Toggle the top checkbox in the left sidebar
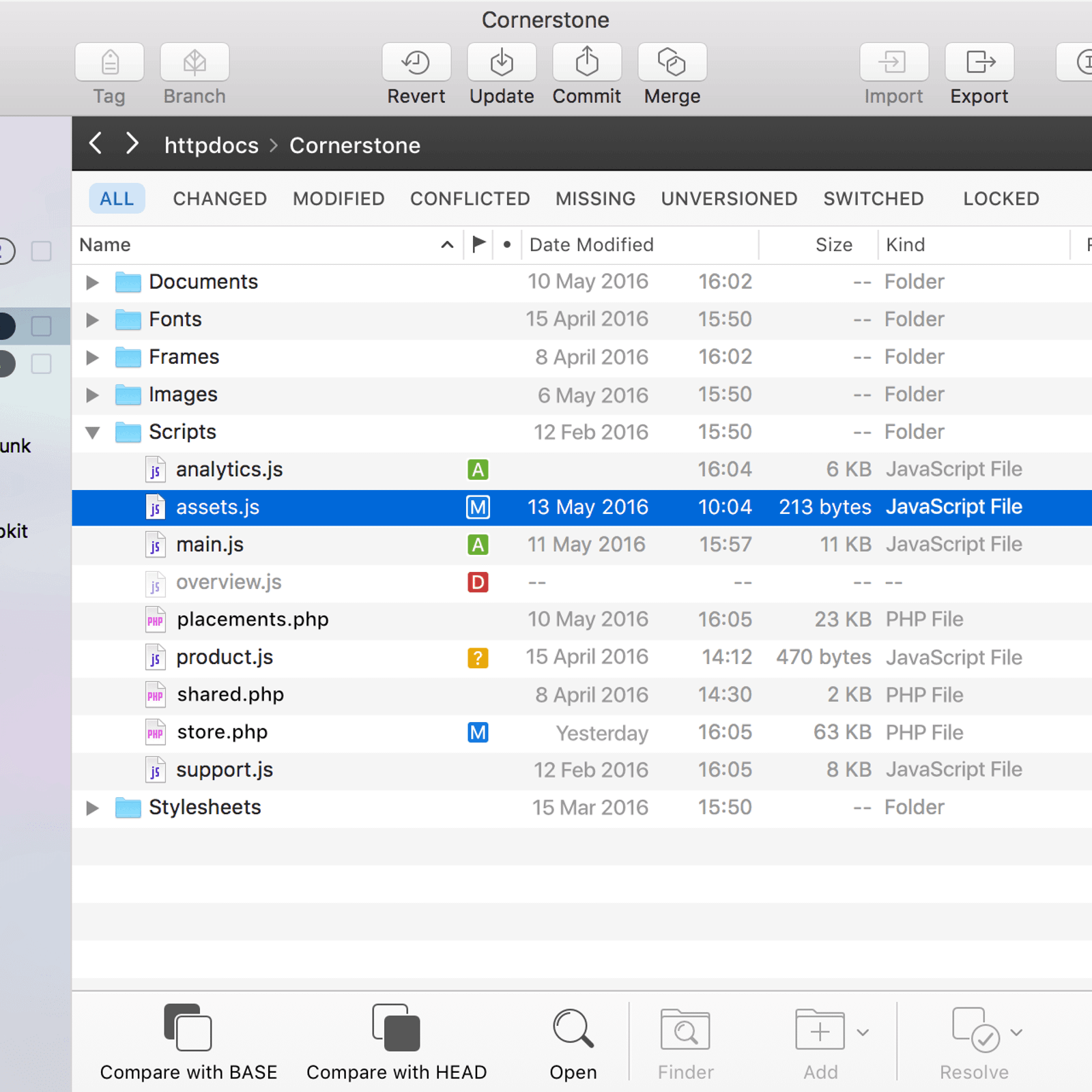 42,251
